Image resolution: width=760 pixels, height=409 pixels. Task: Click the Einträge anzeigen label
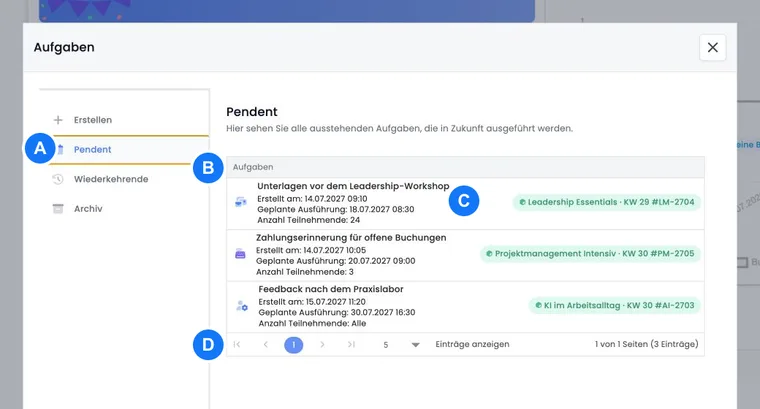pyautogui.click(x=472, y=344)
